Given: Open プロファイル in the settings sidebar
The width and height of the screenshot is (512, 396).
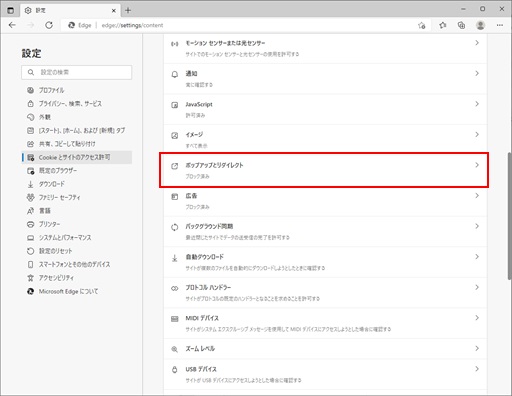Looking at the screenshot, I should coord(77,90).
